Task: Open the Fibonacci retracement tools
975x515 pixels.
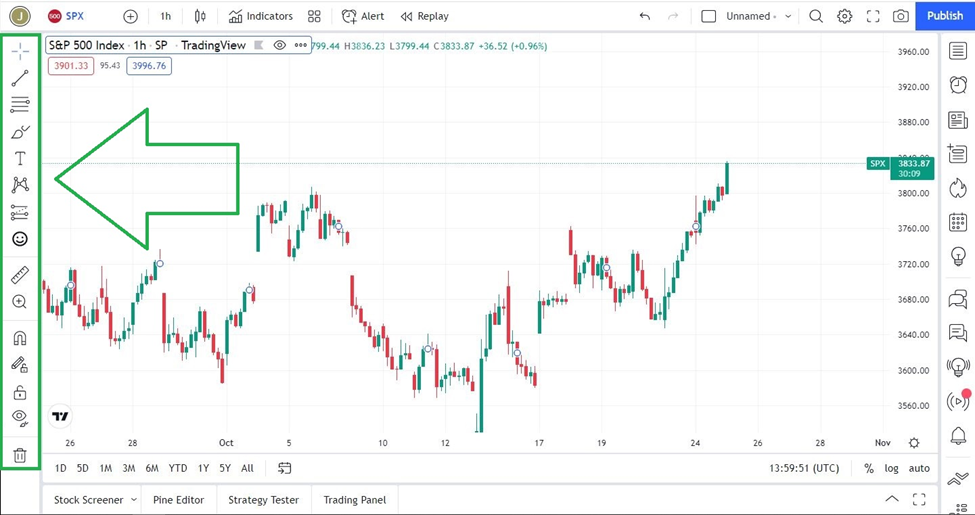Action: pos(20,104)
